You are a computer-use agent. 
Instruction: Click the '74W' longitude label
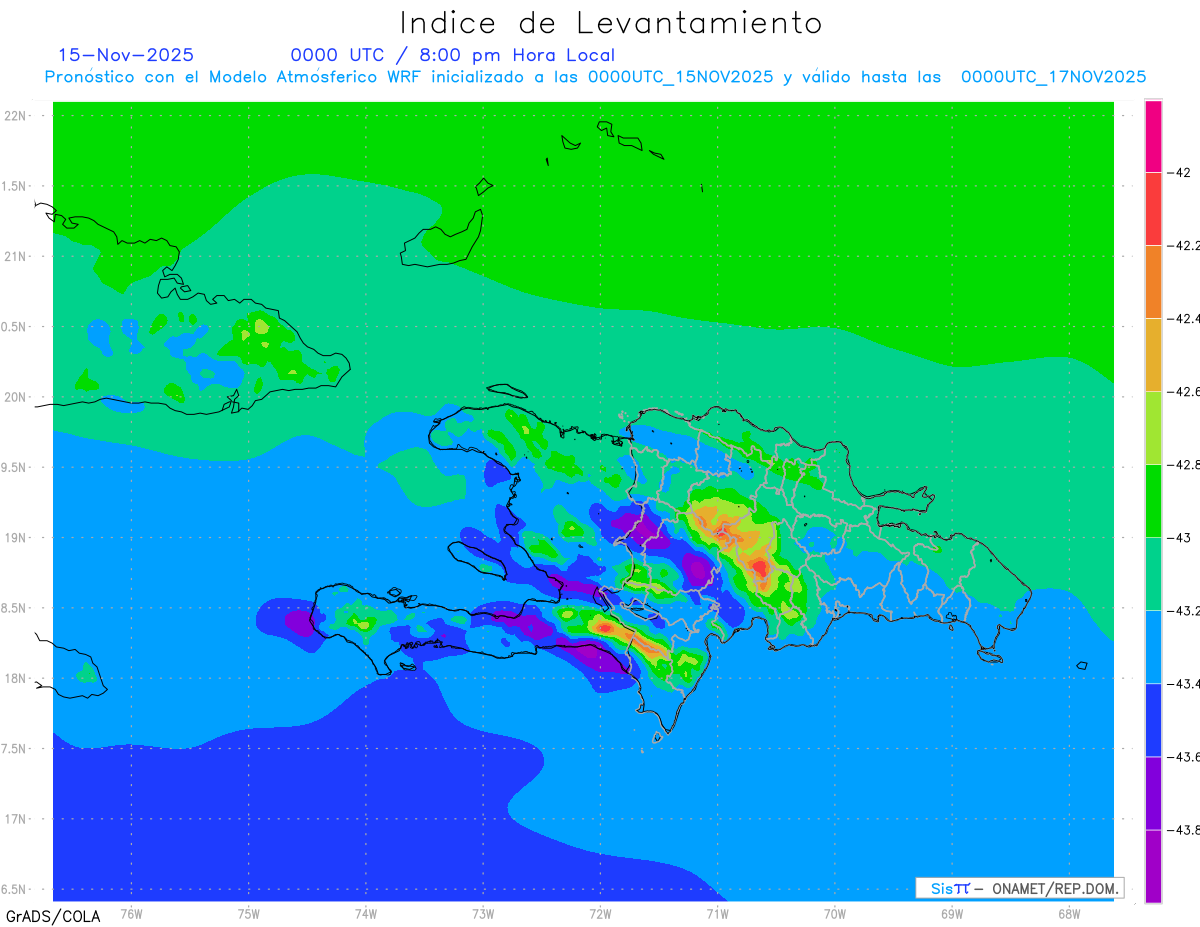click(366, 914)
